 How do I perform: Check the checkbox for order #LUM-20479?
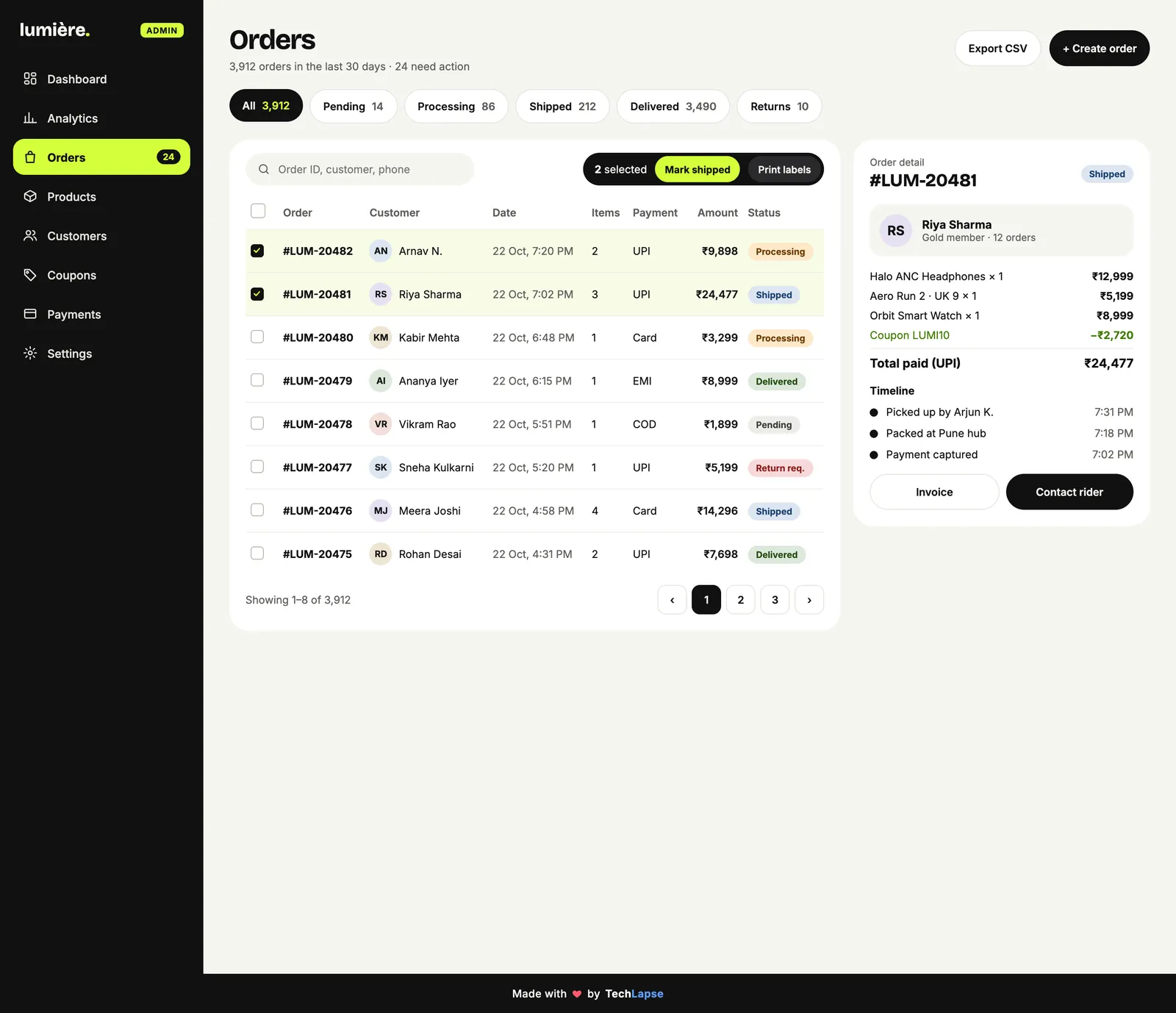pos(257,380)
